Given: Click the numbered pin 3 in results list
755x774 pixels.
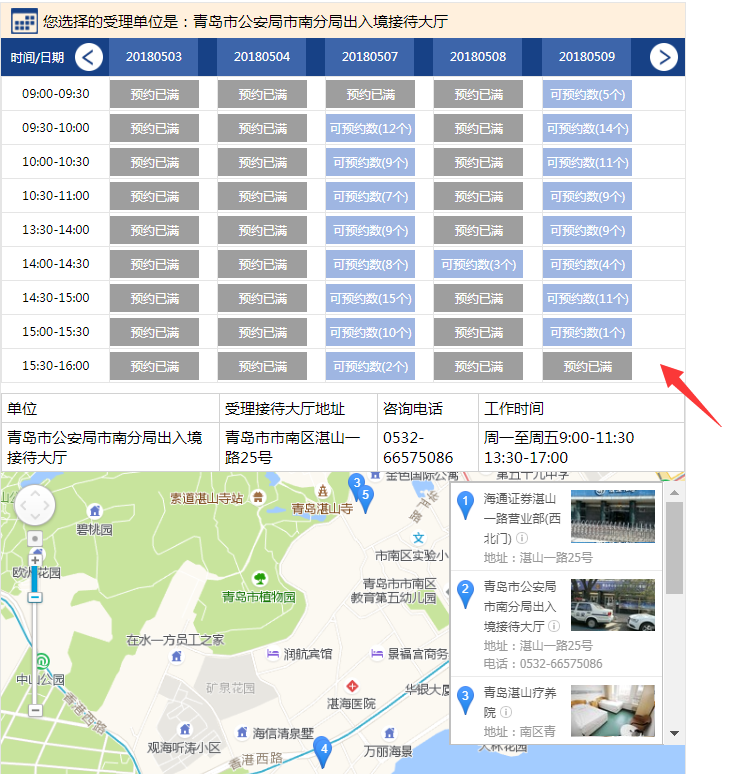Looking at the screenshot, I should click(x=465, y=700).
